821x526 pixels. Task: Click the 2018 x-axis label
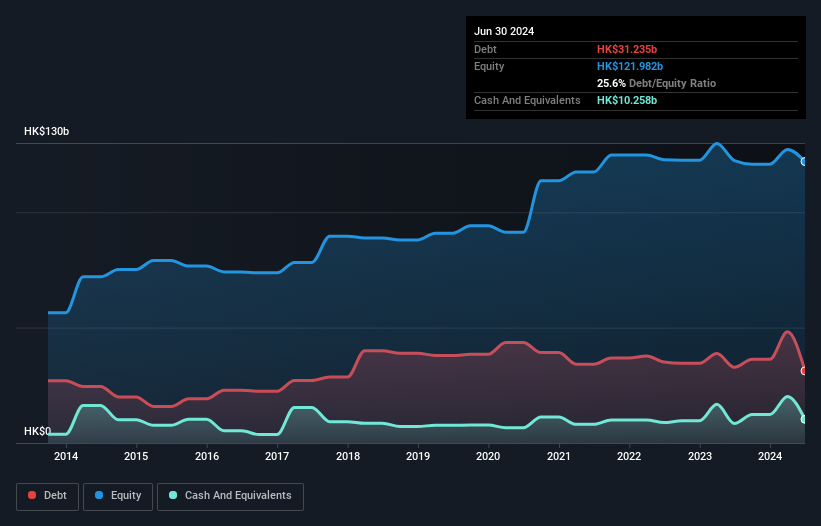(348, 456)
